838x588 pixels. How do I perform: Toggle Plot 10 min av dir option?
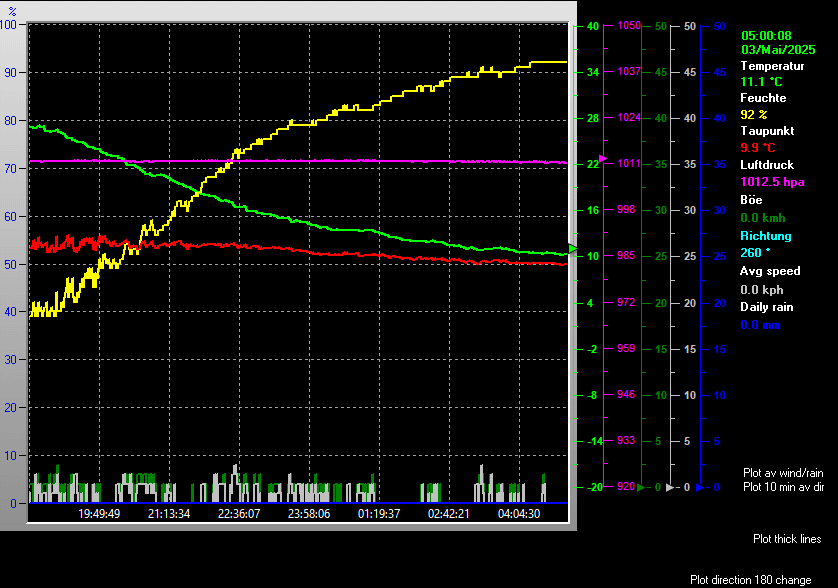(x=783, y=487)
